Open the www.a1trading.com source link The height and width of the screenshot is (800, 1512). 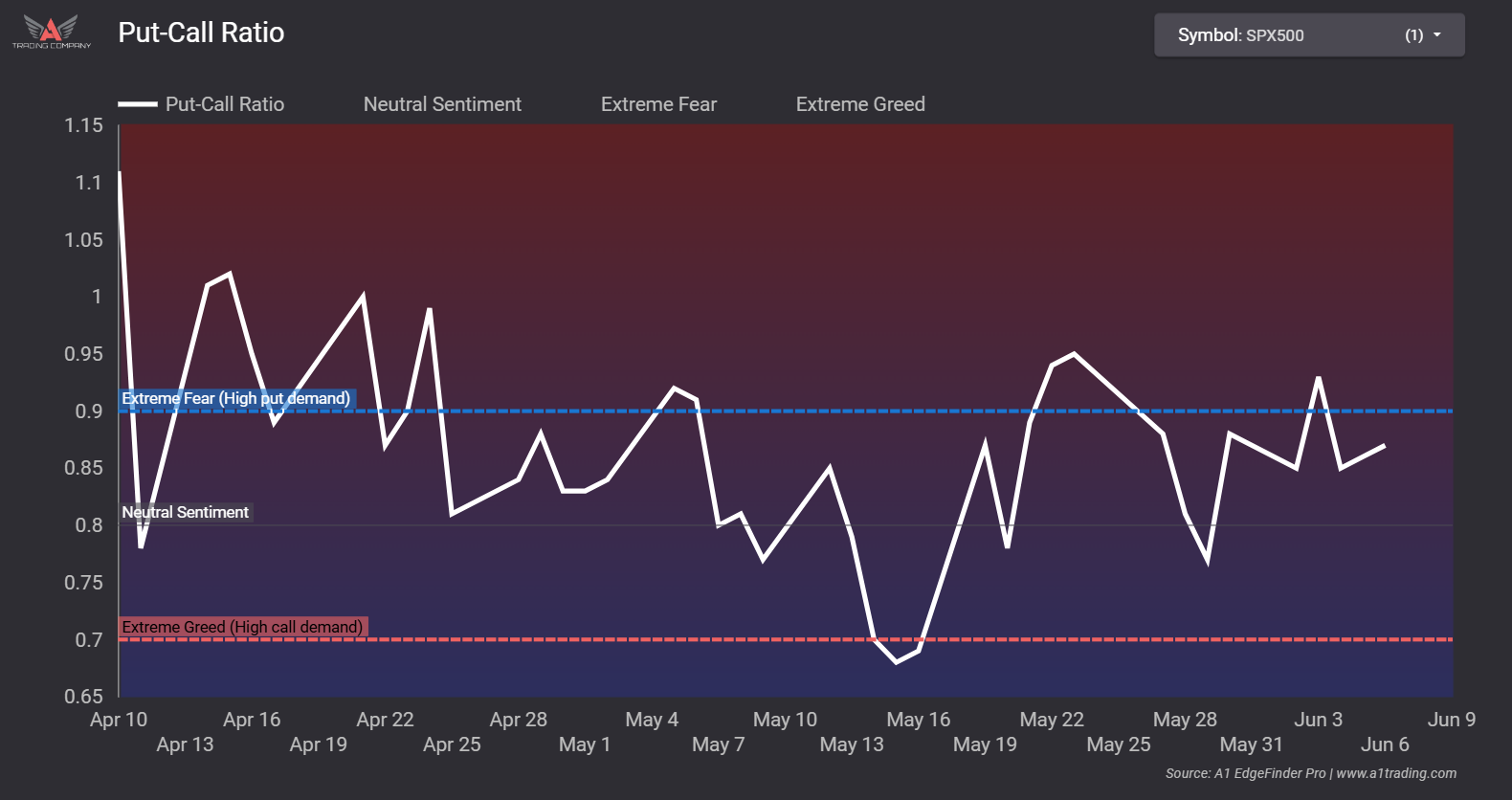(1395, 773)
